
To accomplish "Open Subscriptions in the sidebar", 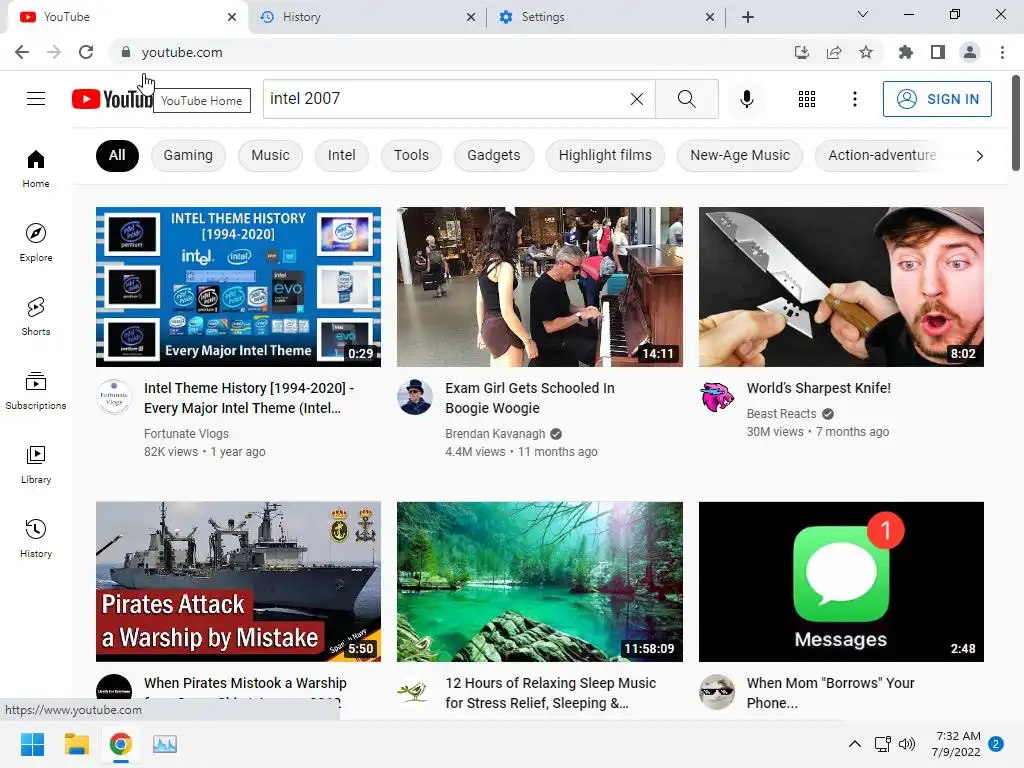I will [36, 391].
